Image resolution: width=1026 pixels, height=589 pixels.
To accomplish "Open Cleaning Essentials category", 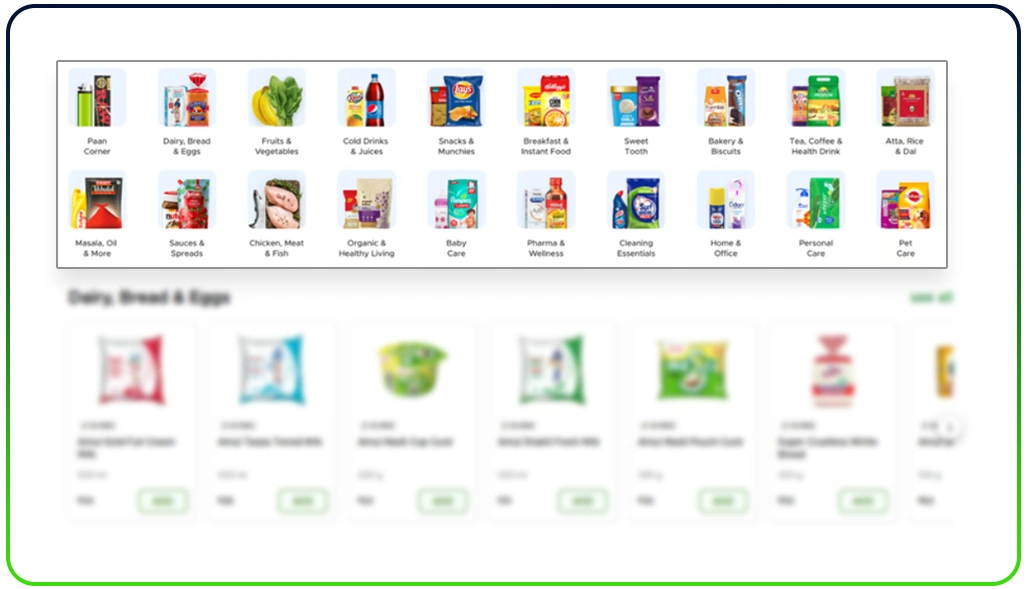I will [636, 214].
